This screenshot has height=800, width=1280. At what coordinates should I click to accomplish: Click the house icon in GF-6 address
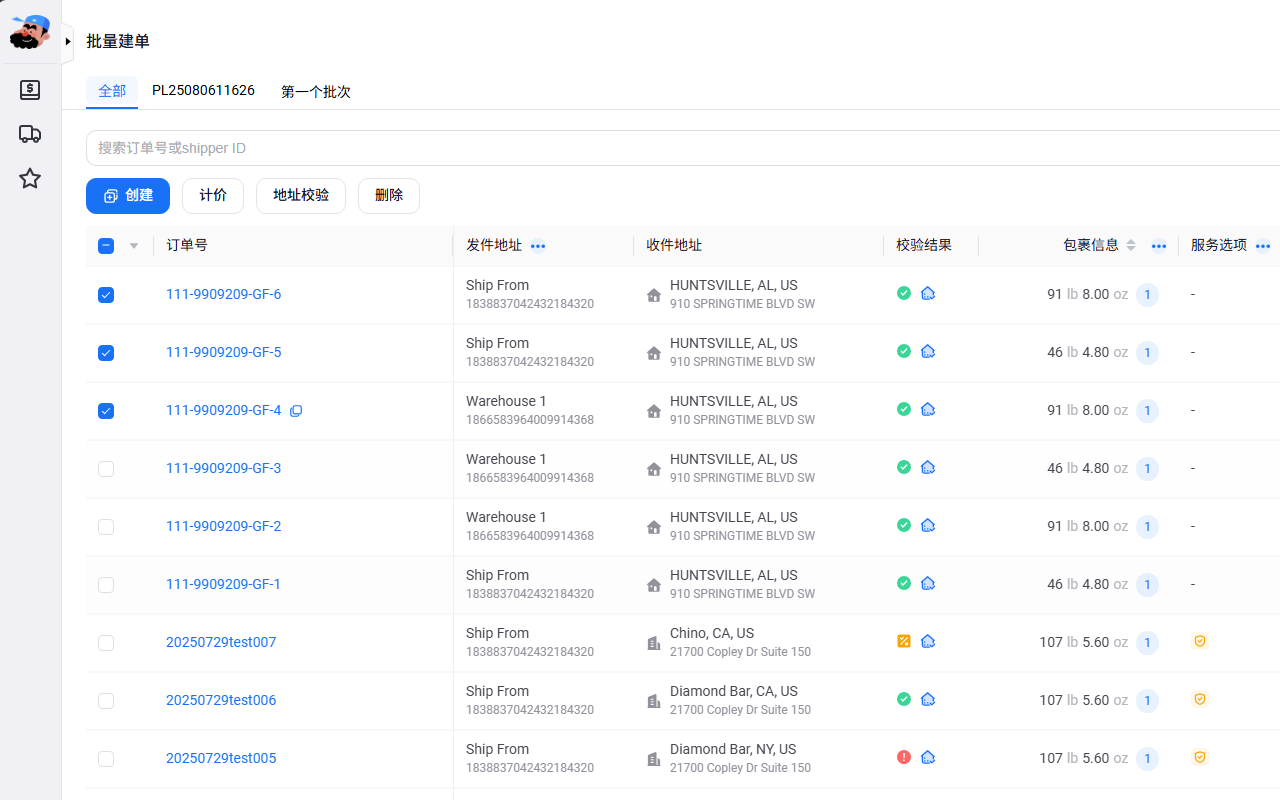click(654, 295)
